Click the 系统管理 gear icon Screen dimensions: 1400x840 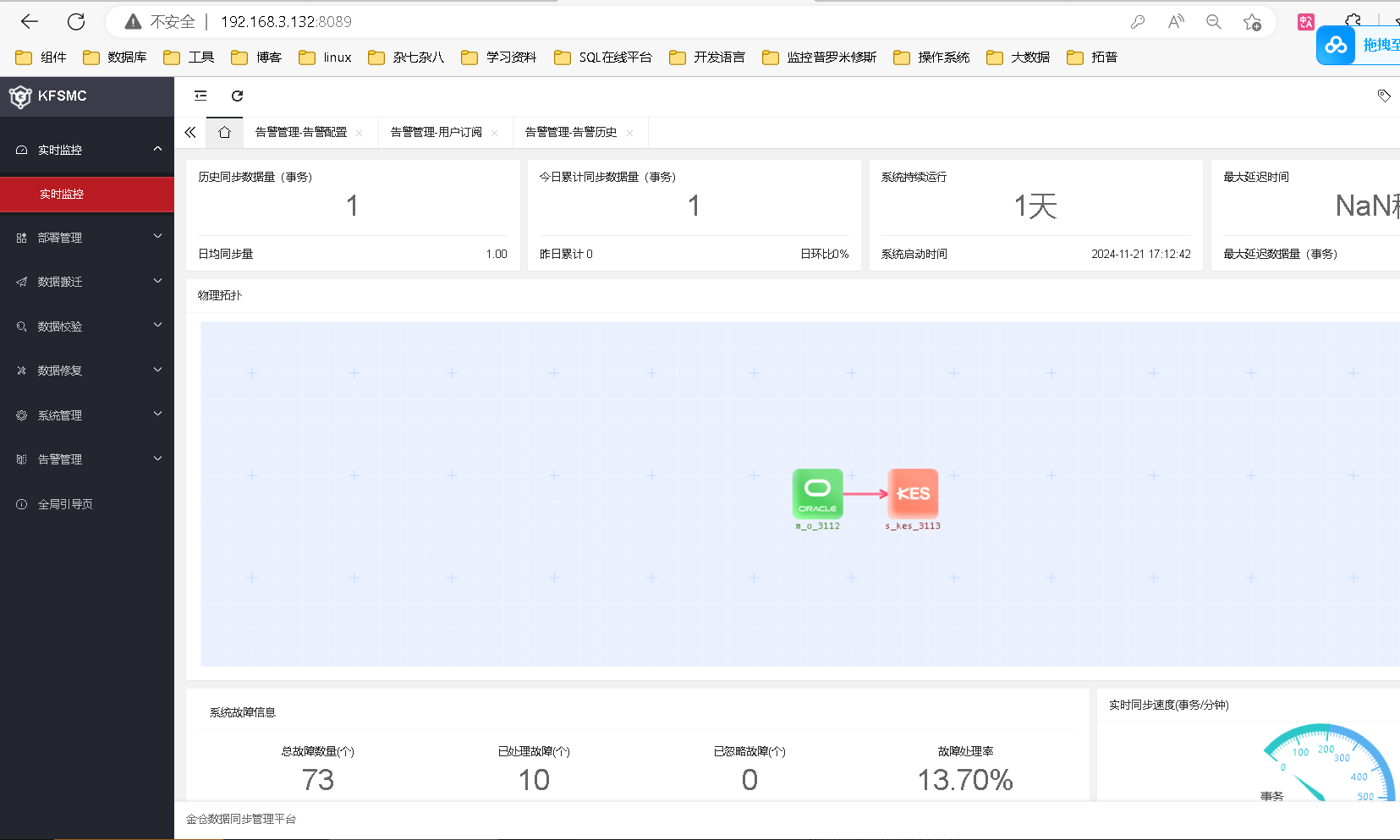click(21, 415)
